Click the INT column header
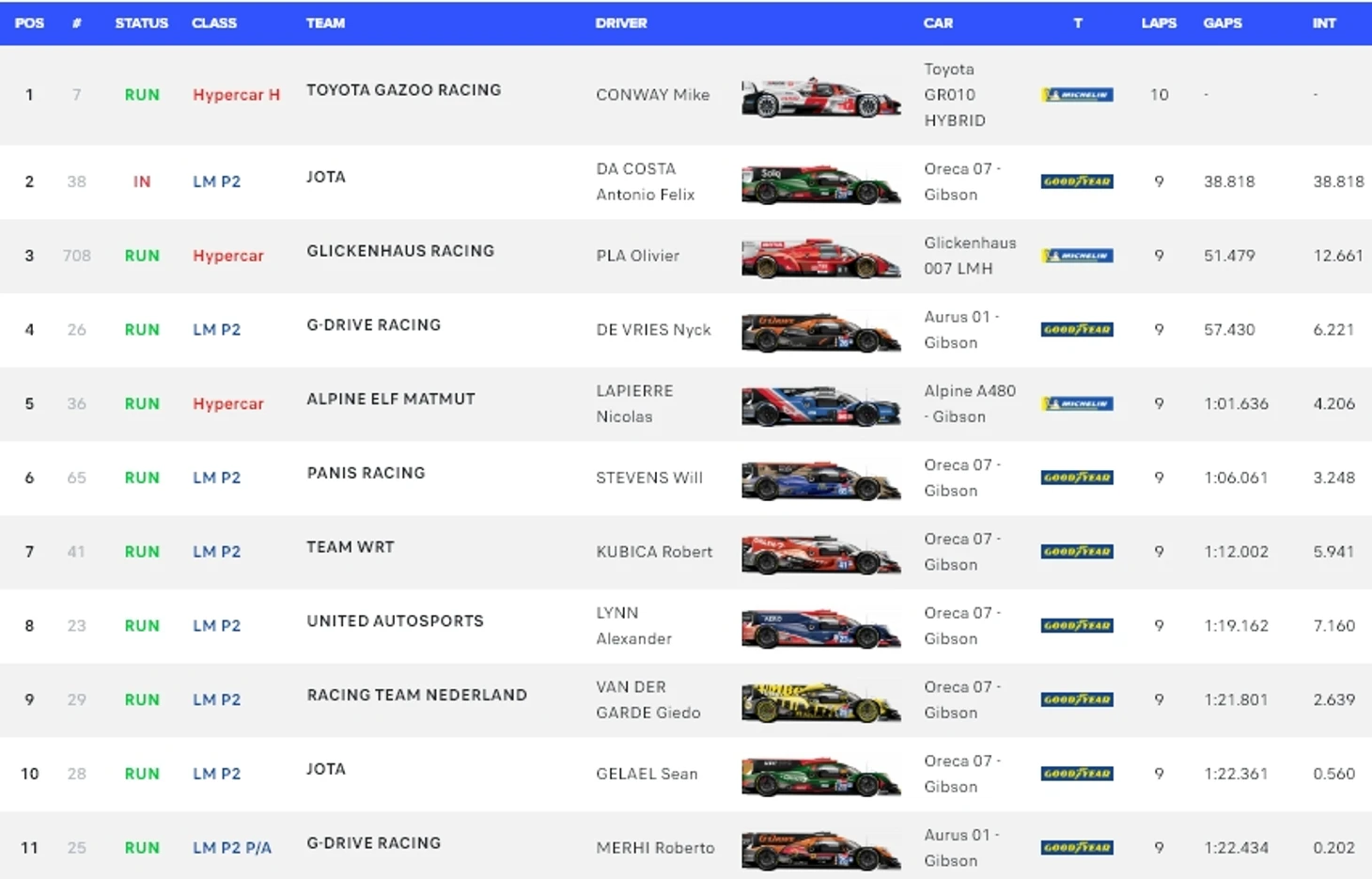Viewport: 1372px width, 879px height. point(1324,23)
